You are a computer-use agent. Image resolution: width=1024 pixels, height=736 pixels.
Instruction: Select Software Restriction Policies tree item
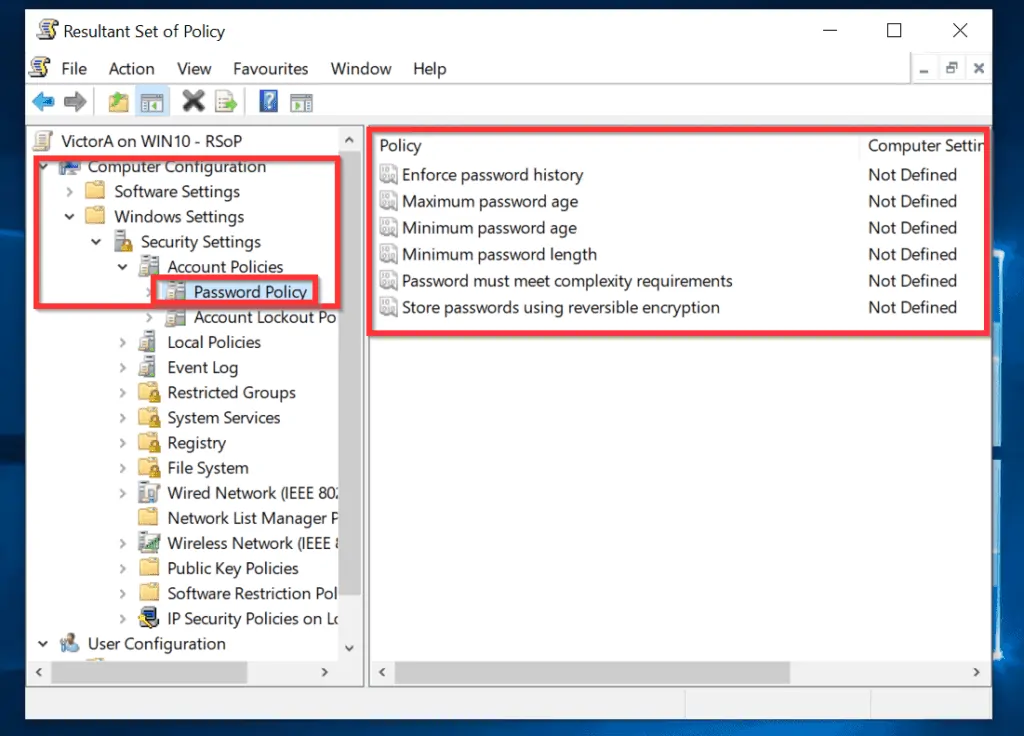tap(252, 593)
